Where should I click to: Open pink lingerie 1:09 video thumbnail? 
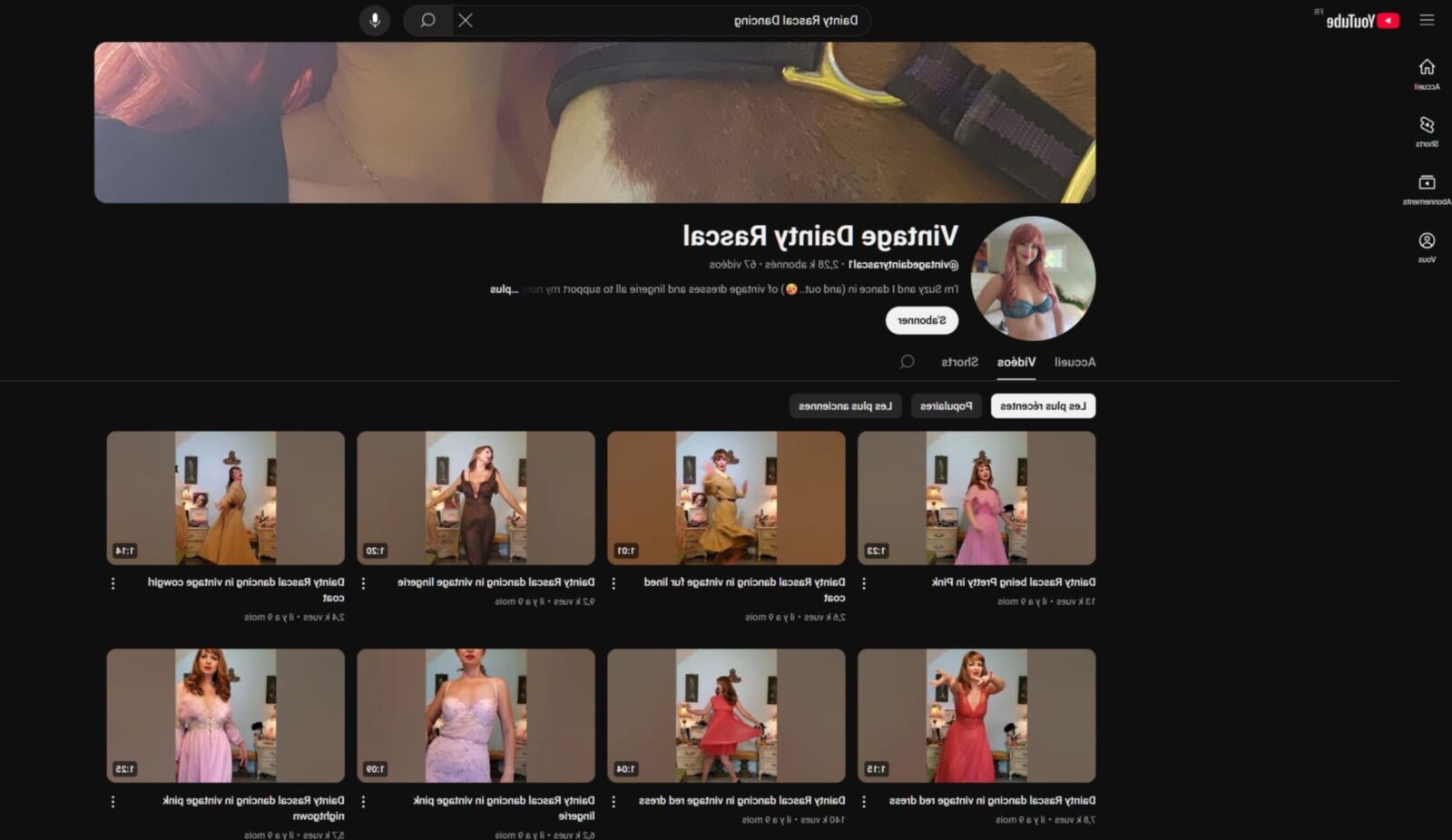(476, 716)
